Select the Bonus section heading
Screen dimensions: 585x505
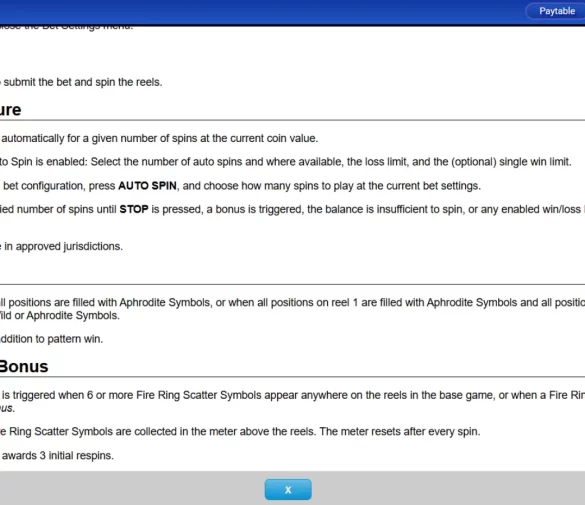point(24,367)
